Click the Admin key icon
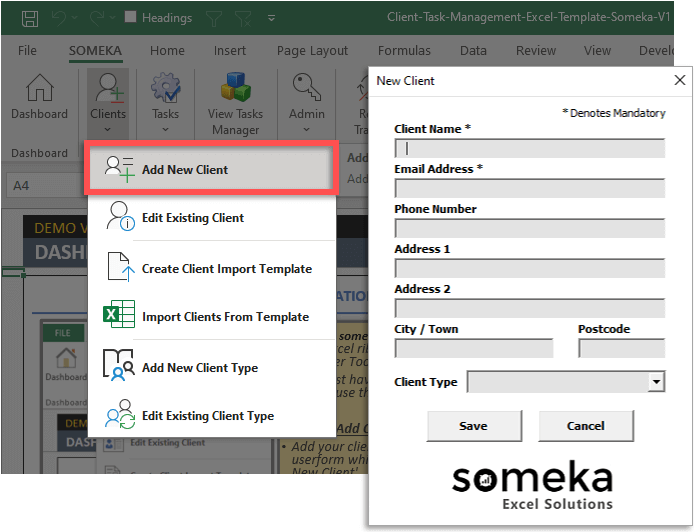The image size is (694, 532). [307, 87]
